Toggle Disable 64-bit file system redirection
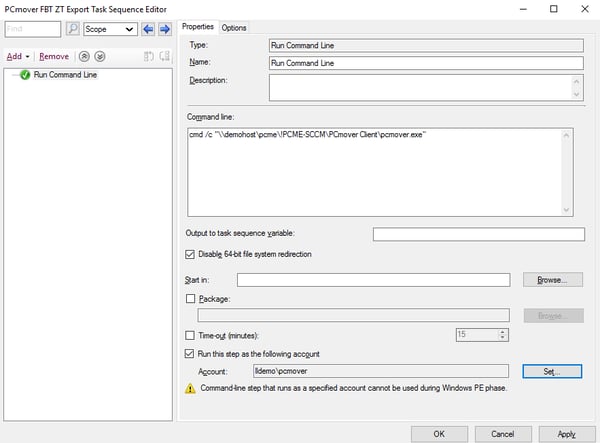Screen dimensions: 600x443 [190, 254]
